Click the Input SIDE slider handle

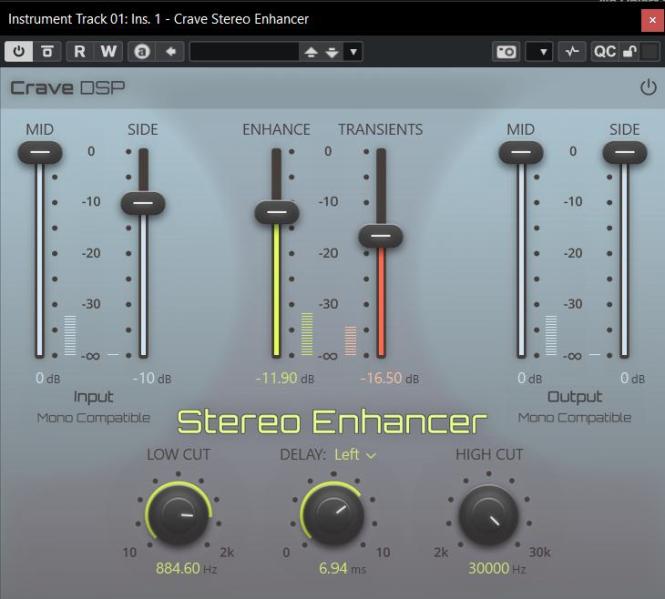143,203
